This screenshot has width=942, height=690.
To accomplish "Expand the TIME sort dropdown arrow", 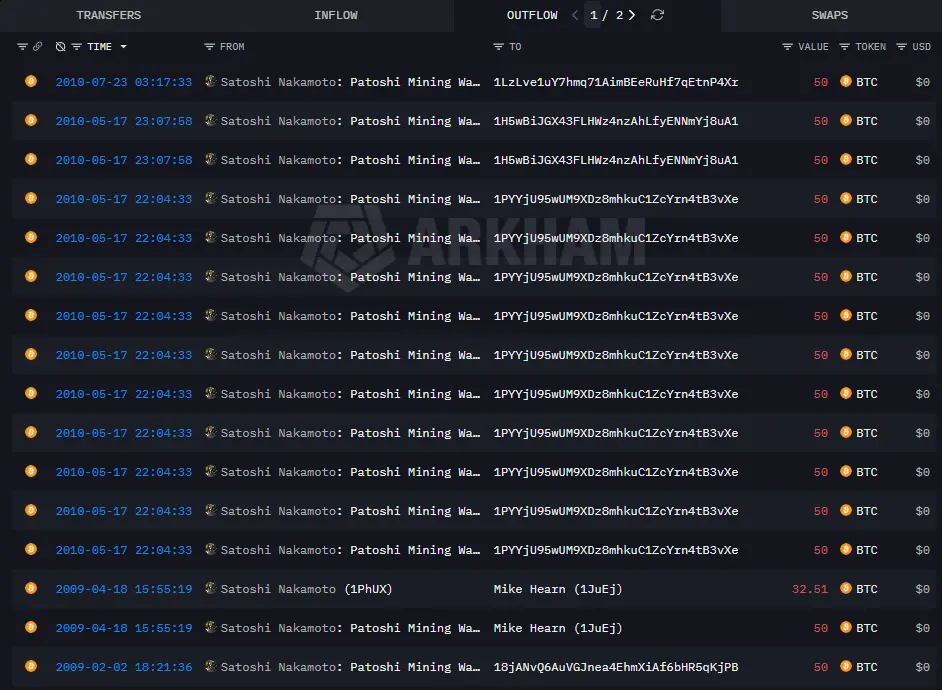I will (x=123, y=46).
